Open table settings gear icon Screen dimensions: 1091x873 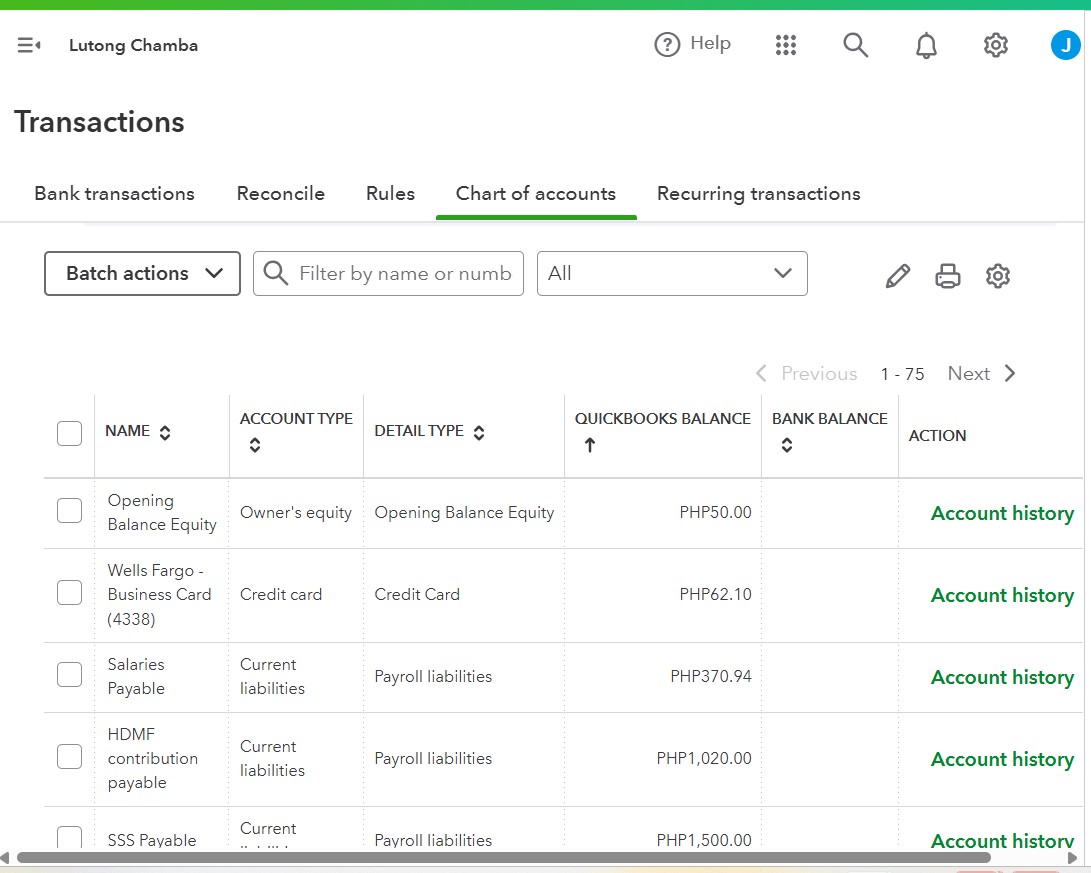(x=998, y=276)
